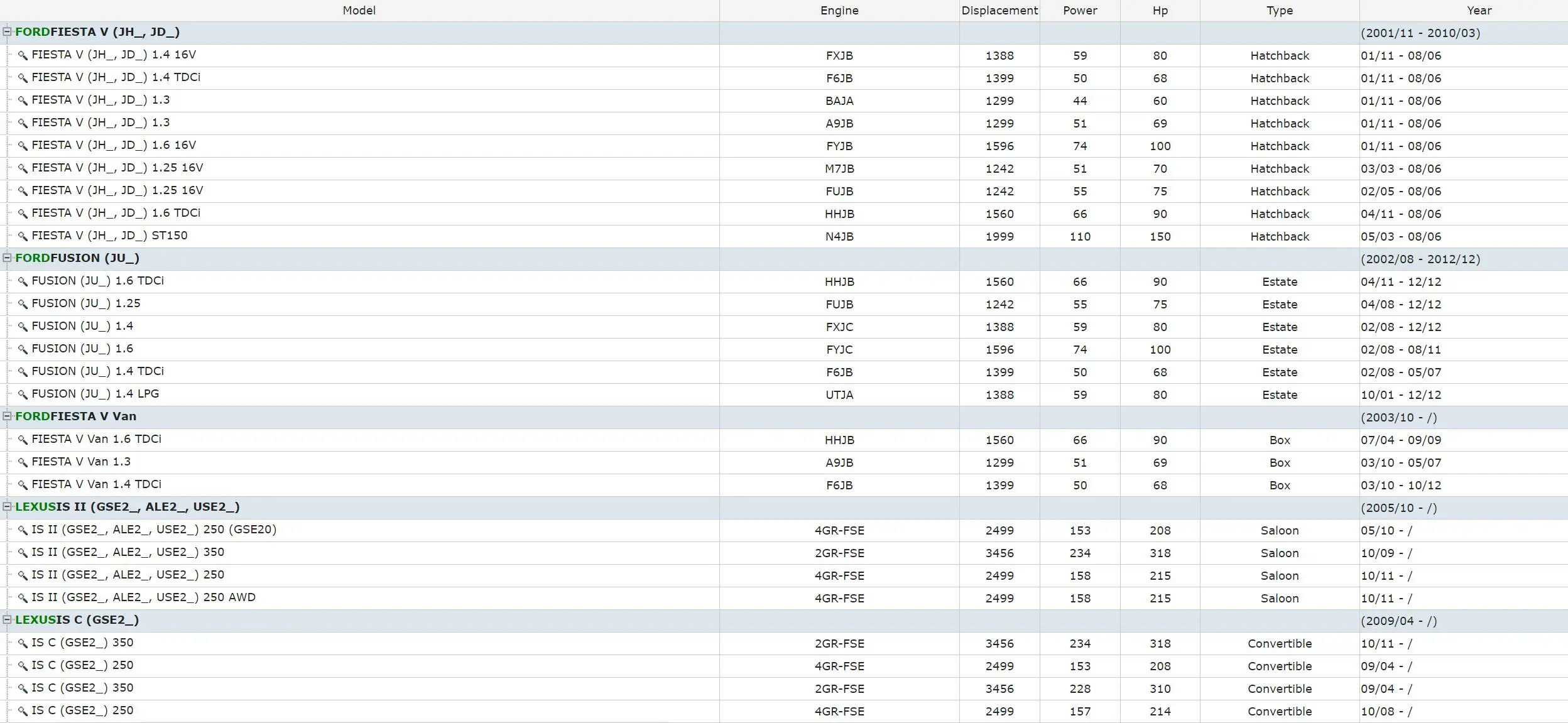Click magnifier icon for FUSION 1.4 TDCi

pyautogui.click(x=23, y=372)
